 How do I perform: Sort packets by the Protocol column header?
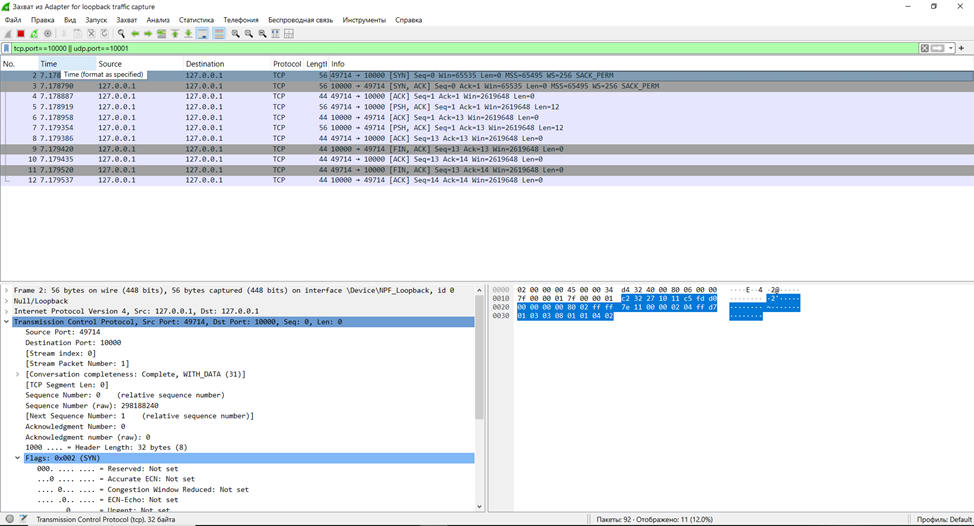click(x=287, y=64)
